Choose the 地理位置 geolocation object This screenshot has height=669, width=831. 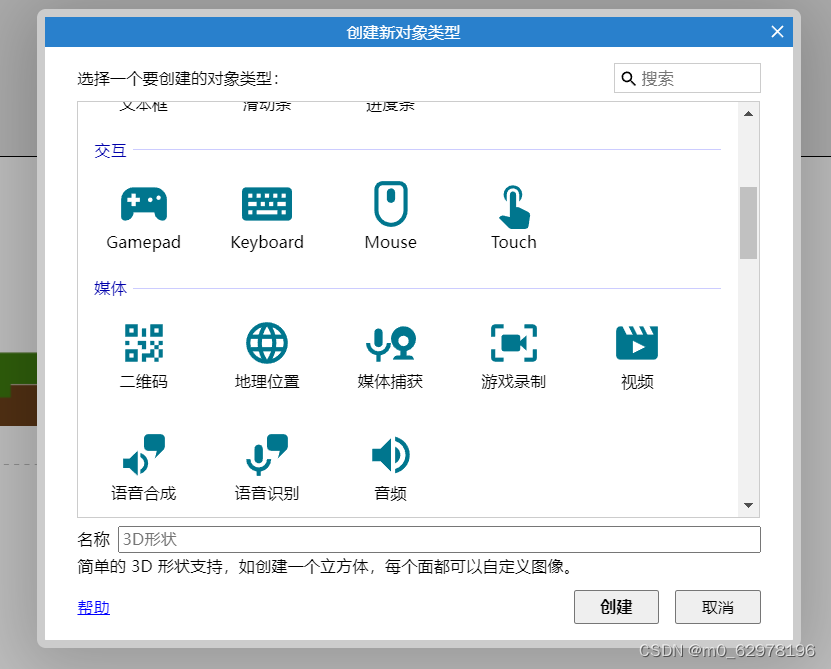pyautogui.click(x=266, y=353)
